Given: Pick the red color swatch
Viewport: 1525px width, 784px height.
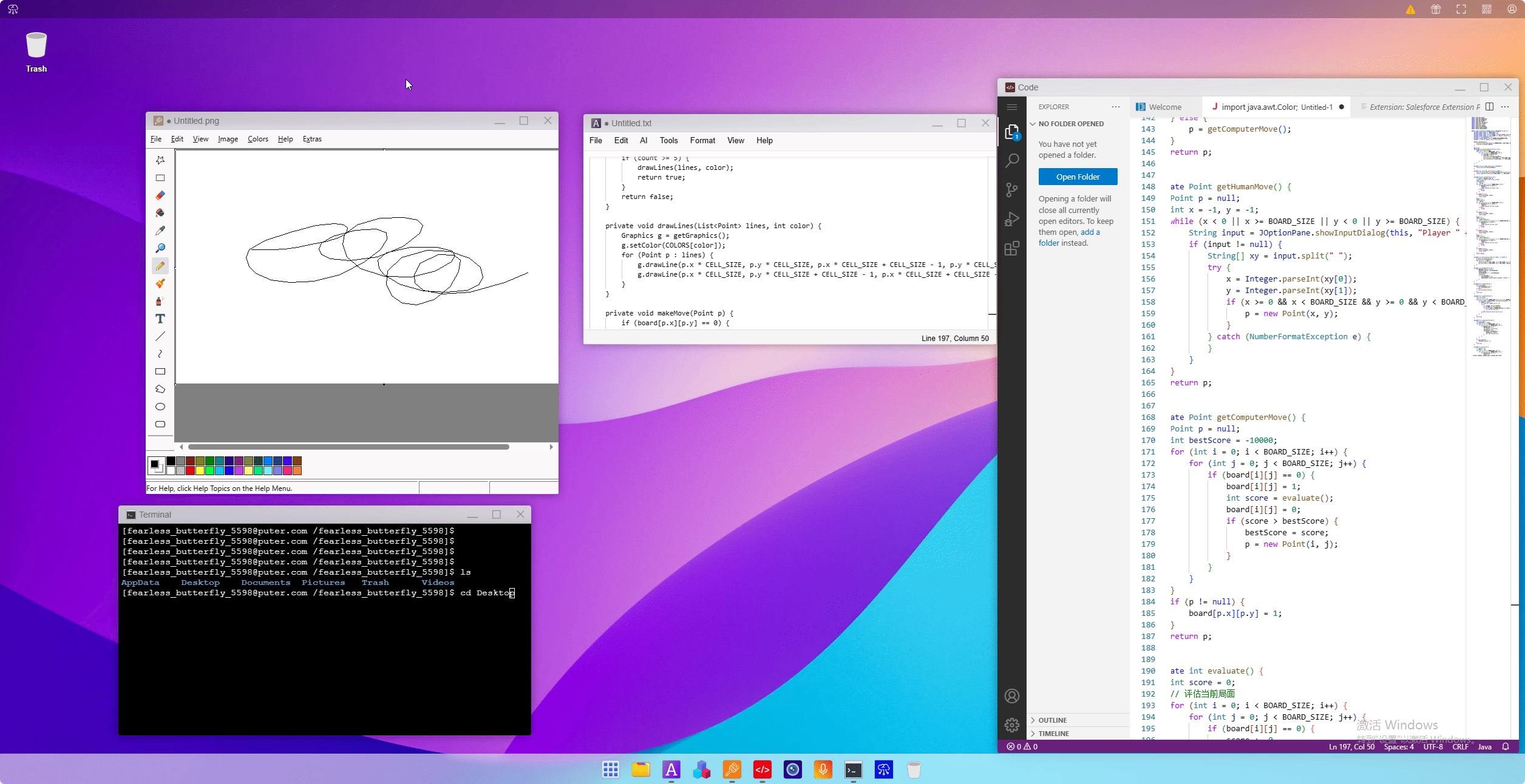Looking at the screenshot, I should coord(190,470).
